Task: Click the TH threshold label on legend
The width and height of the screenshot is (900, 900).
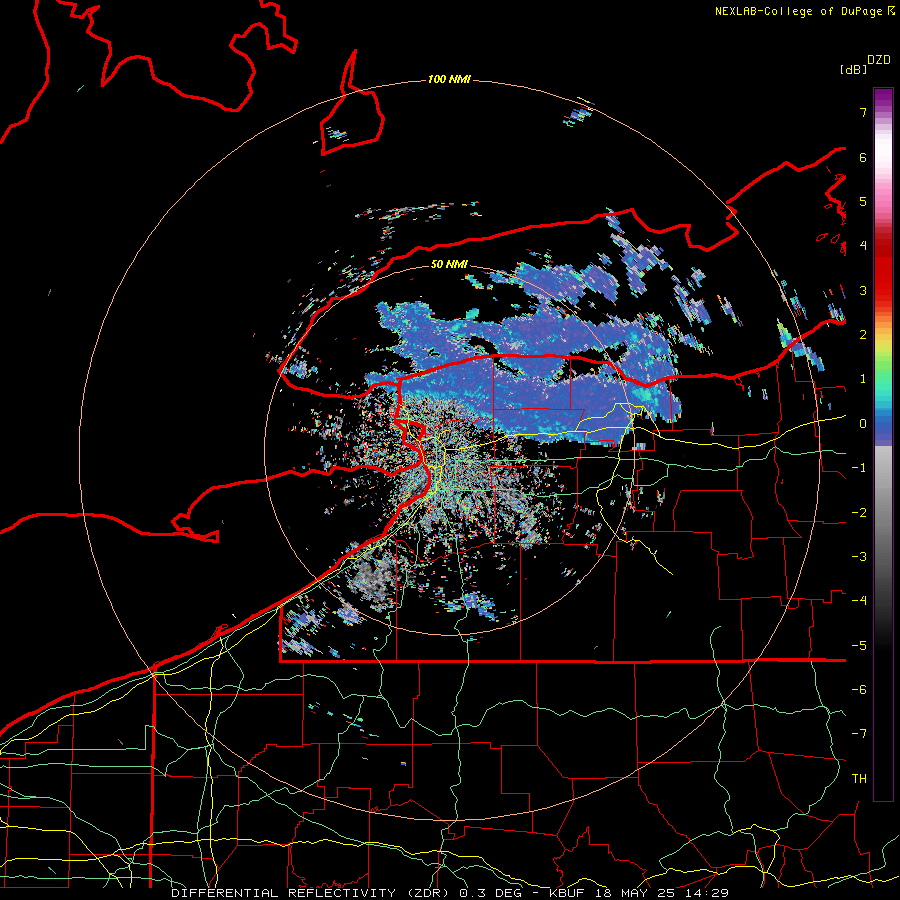Action: click(859, 779)
